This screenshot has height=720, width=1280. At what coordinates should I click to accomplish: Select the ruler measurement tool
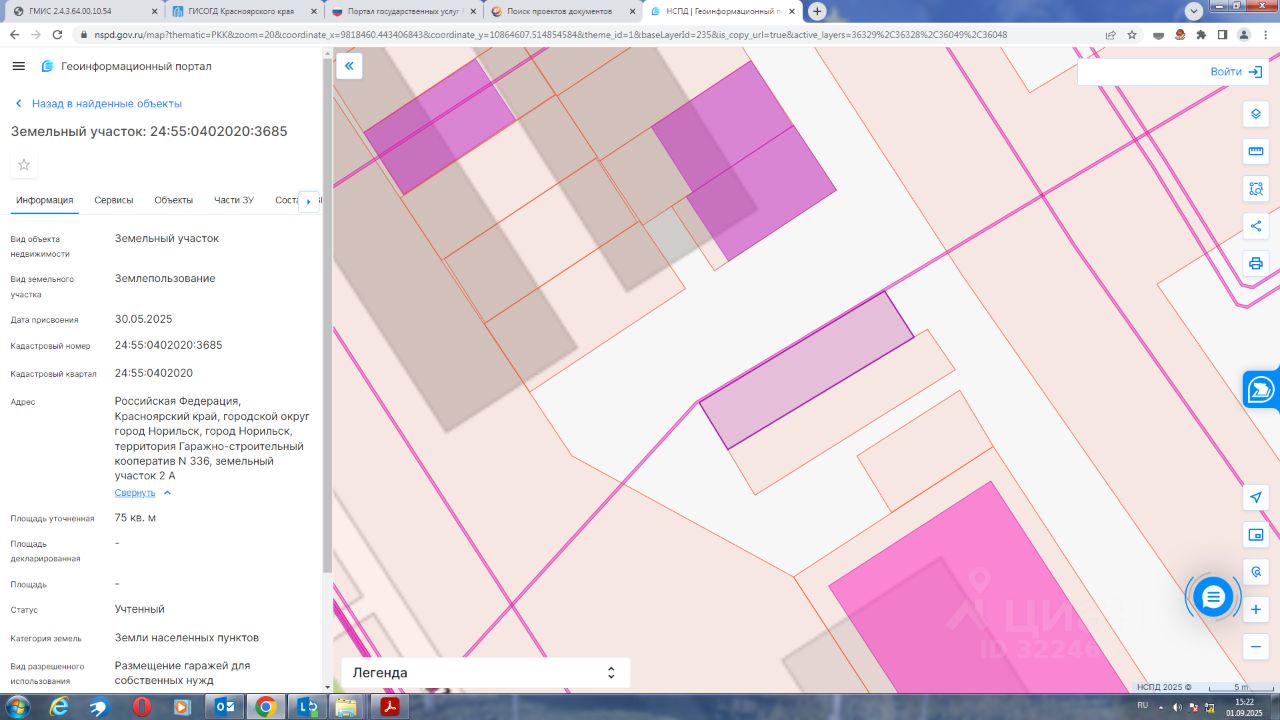pos(1256,151)
